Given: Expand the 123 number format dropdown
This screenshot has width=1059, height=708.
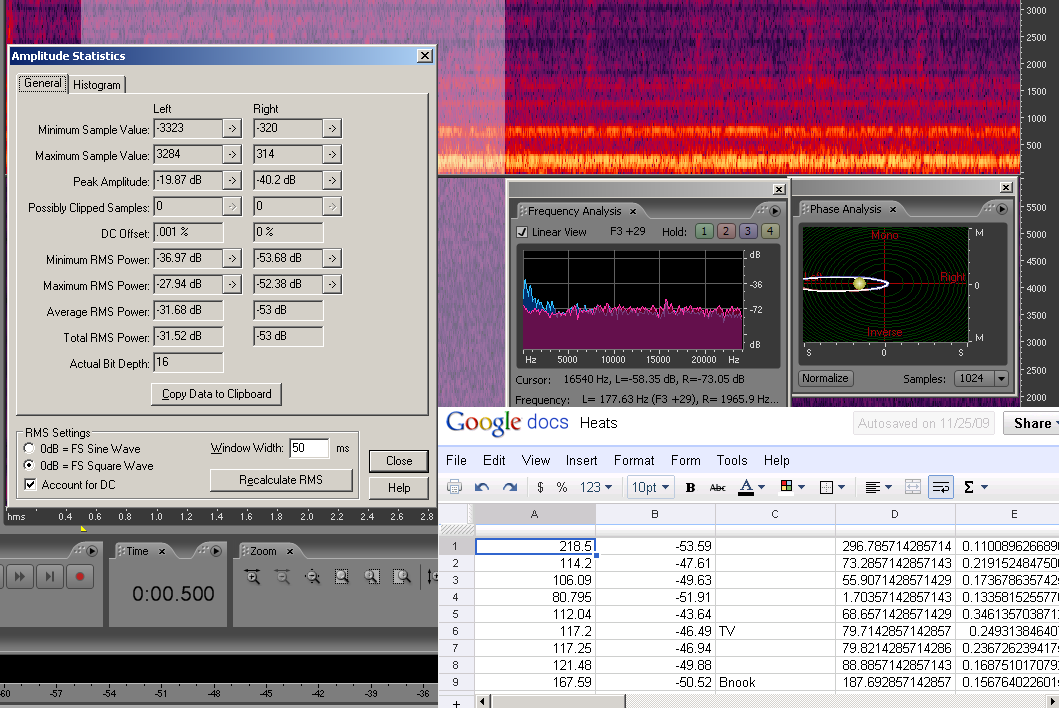Looking at the screenshot, I should tap(597, 487).
